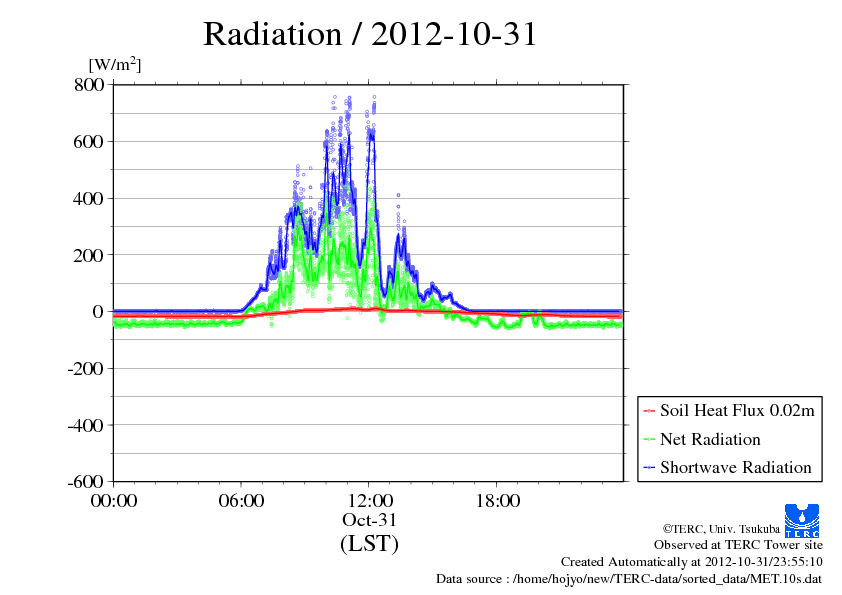This screenshot has width=842, height=595.
Task: Click the '[W/m2]' unit label
Action: 115,64
